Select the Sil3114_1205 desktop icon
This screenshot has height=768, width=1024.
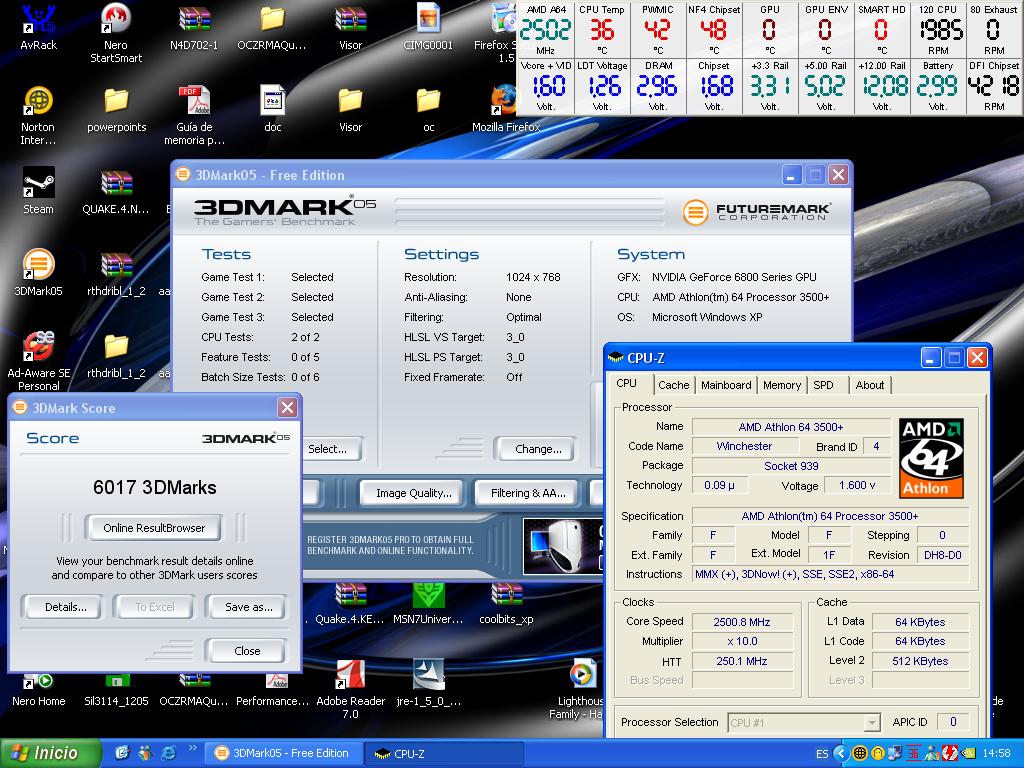coord(116,690)
